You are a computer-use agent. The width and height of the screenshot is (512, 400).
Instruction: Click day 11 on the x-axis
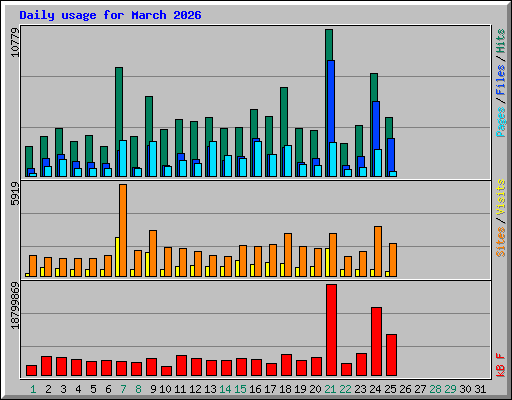pyautogui.click(x=180, y=389)
